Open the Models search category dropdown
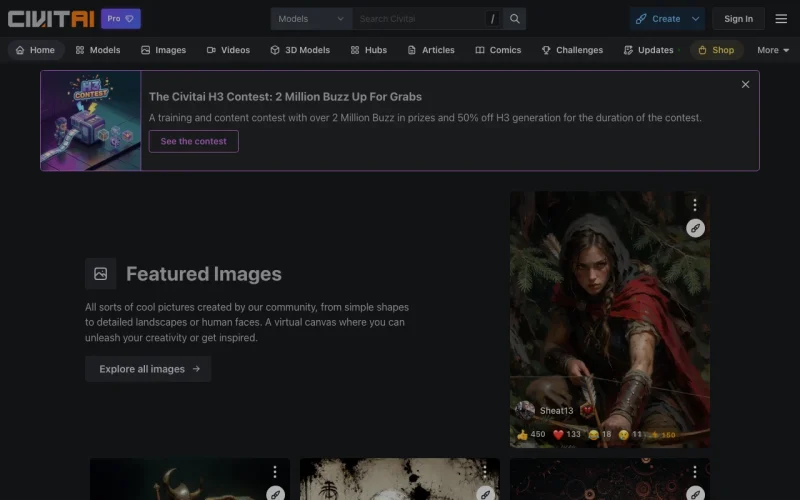The height and width of the screenshot is (500, 800). click(x=311, y=19)
